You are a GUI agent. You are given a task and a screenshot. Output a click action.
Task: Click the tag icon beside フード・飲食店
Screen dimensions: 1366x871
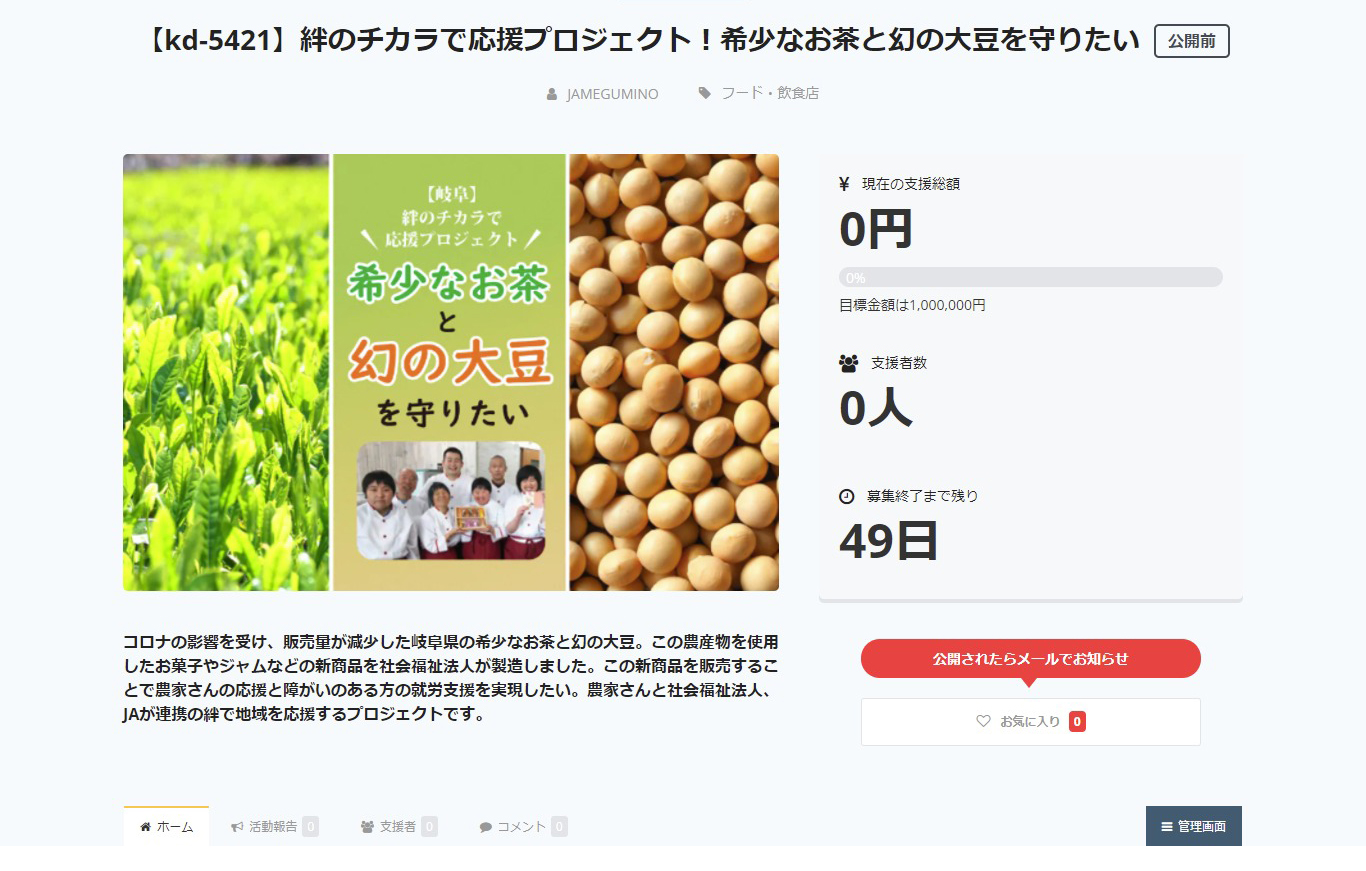pyautogui.click(x=705, y=93)
